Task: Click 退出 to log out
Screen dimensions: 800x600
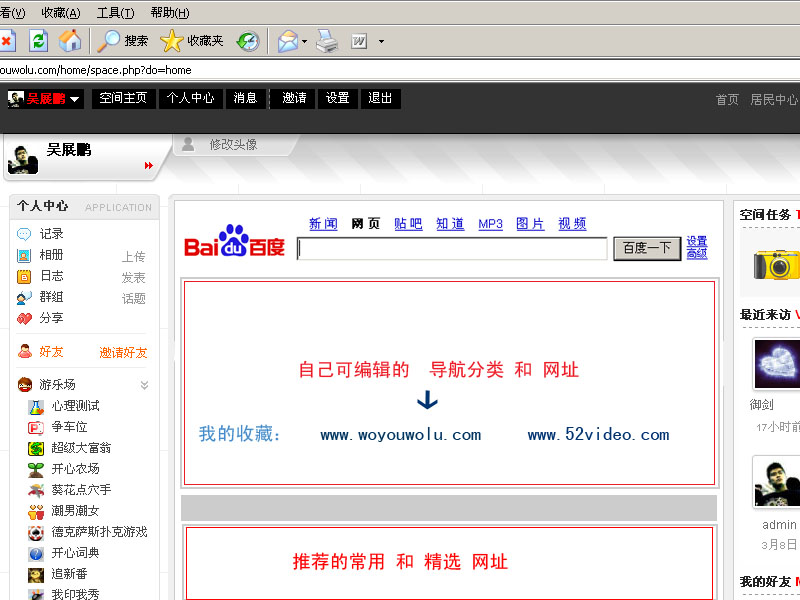Action: coord(381,98)
